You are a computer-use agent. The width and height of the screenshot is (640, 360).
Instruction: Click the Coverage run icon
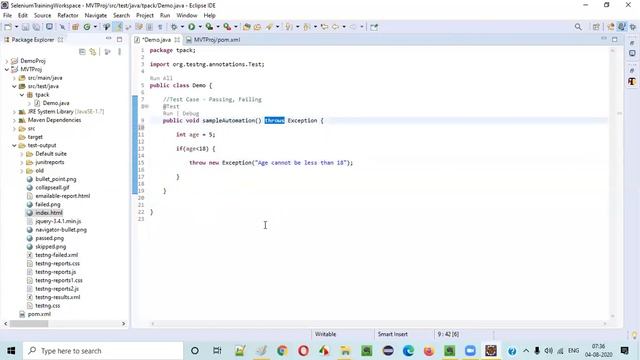pyautogui.click(x=209, y=27)
